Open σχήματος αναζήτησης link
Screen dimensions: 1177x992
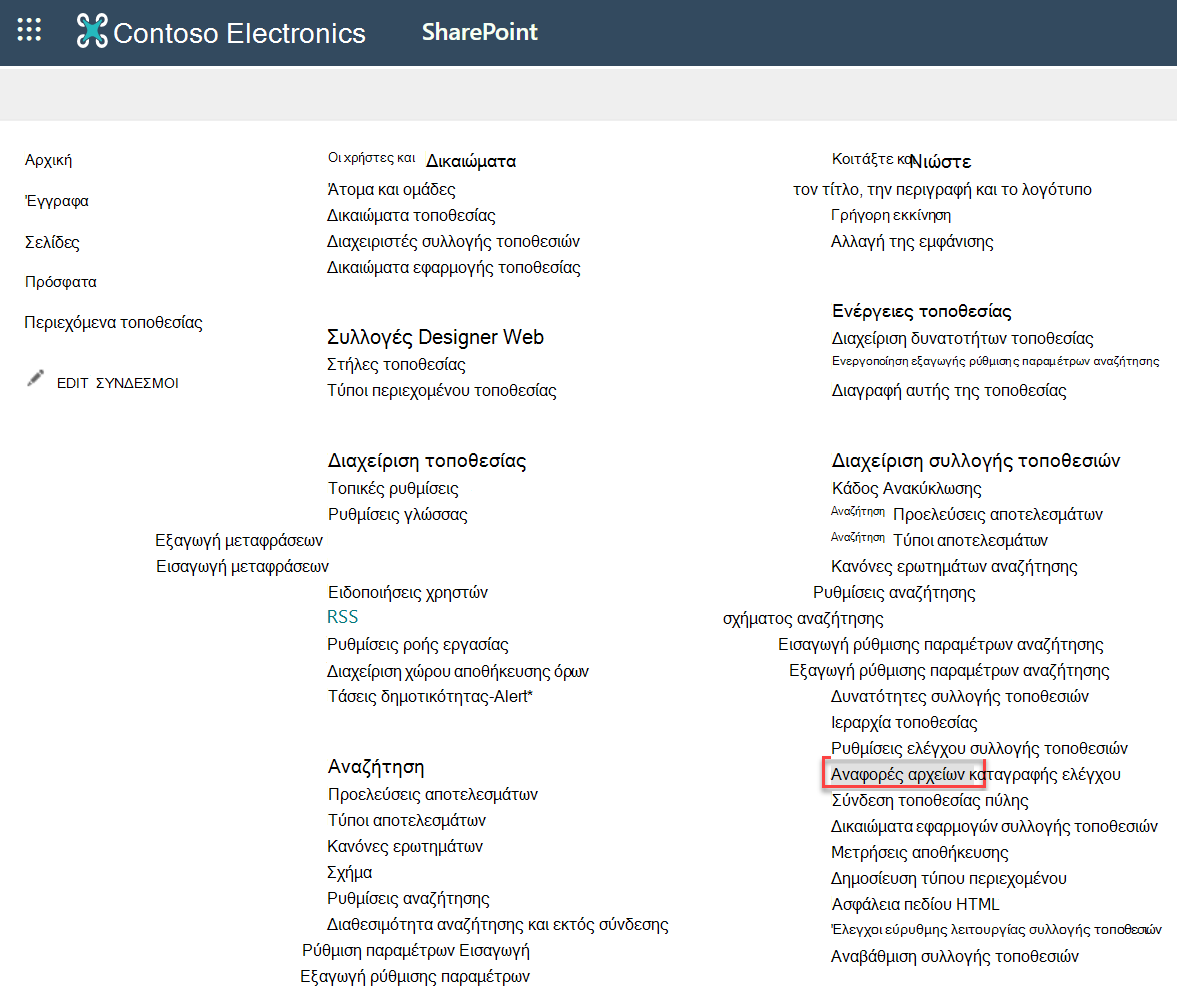[x=803, y=619]
